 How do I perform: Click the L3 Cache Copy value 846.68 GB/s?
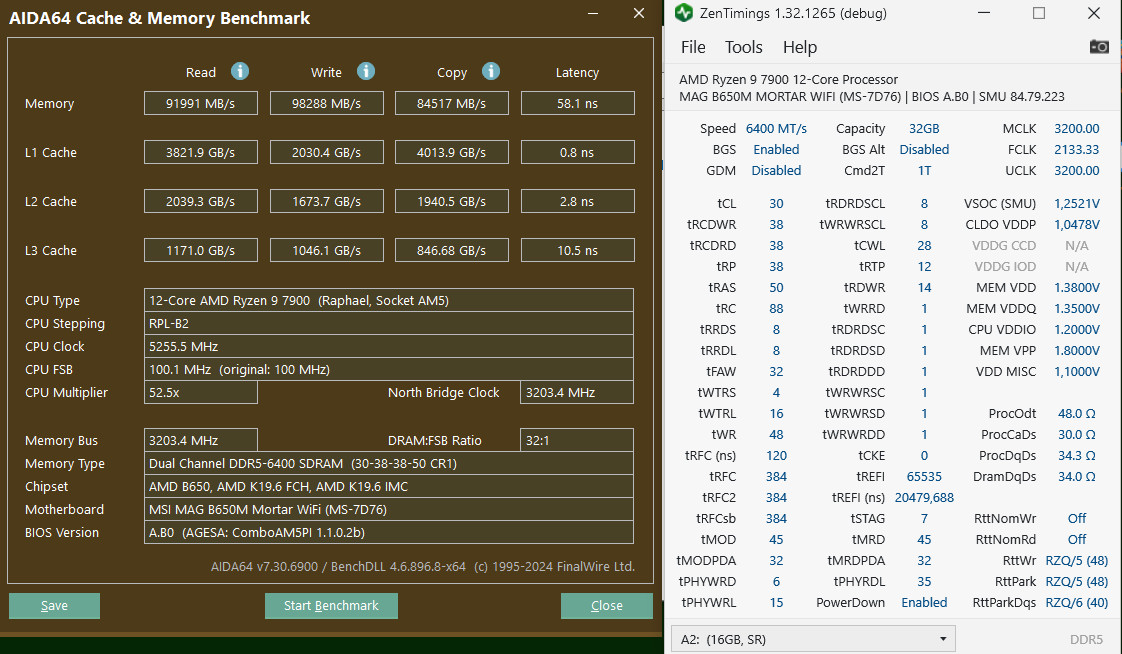click(x=452, y=250)
